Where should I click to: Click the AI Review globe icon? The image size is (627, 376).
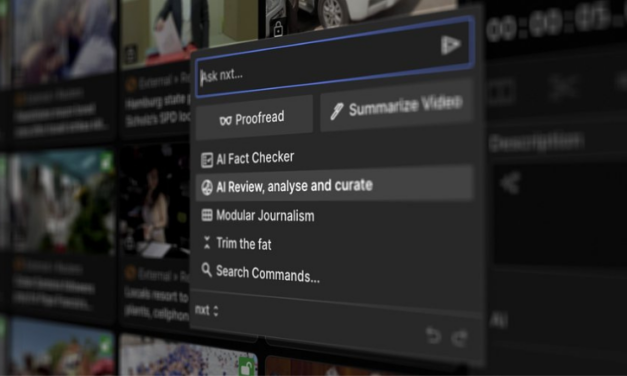pyautogui.click(x=207, y=187)
